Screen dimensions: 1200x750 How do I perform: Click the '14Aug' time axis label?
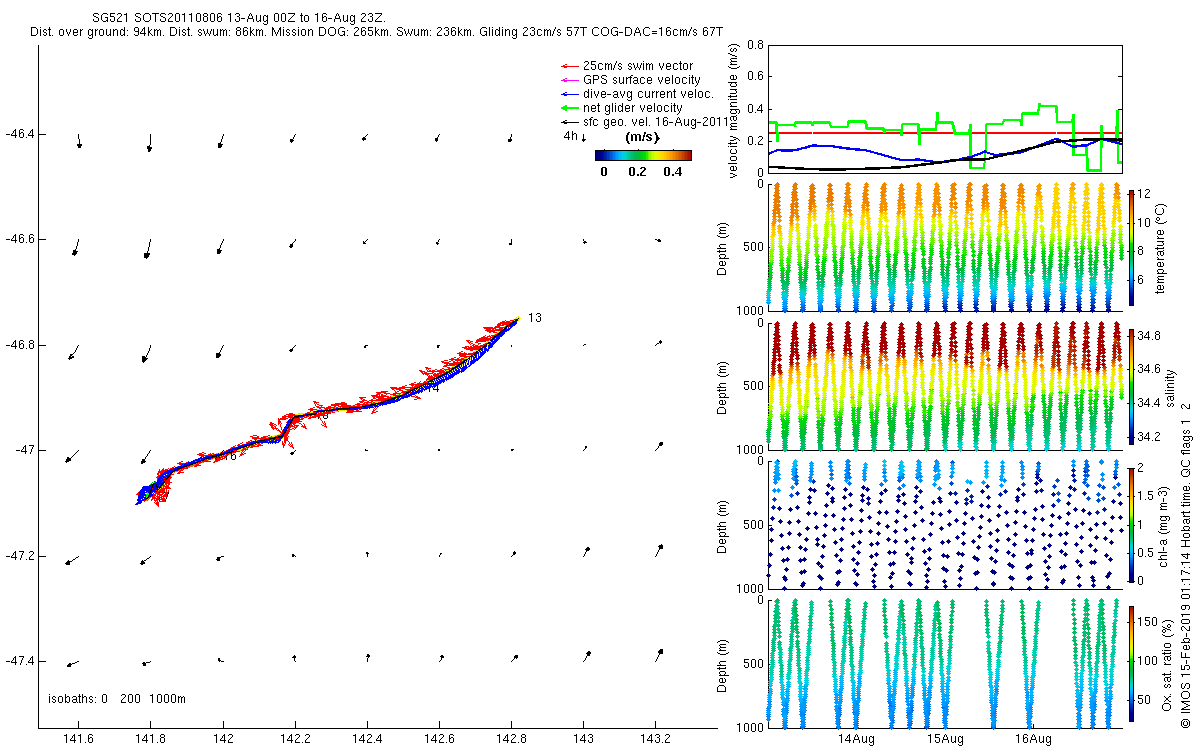(x=856, y=739)
